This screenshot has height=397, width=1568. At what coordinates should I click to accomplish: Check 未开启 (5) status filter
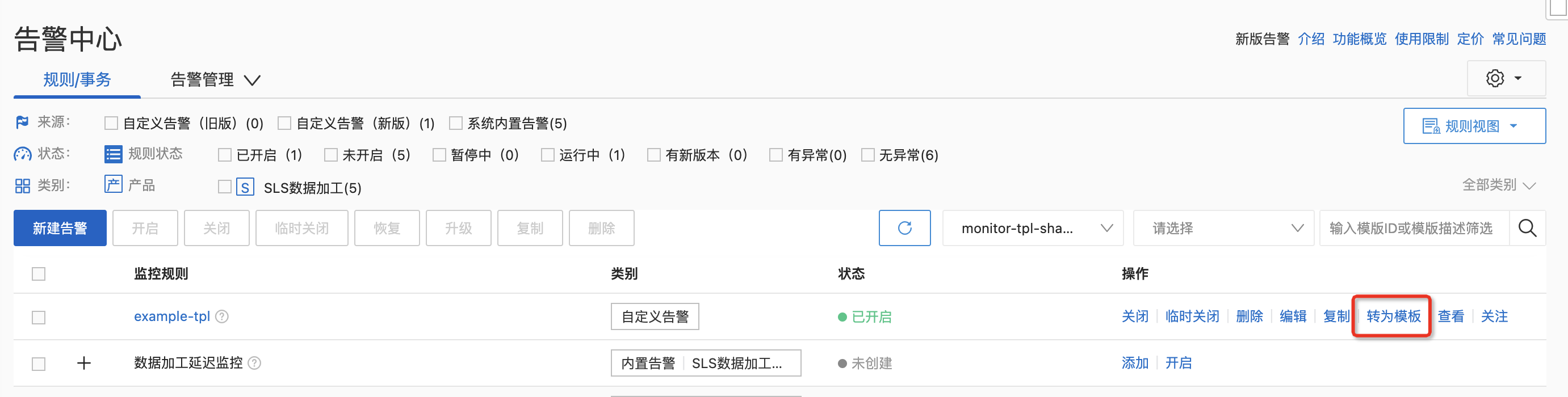[330, 155]
